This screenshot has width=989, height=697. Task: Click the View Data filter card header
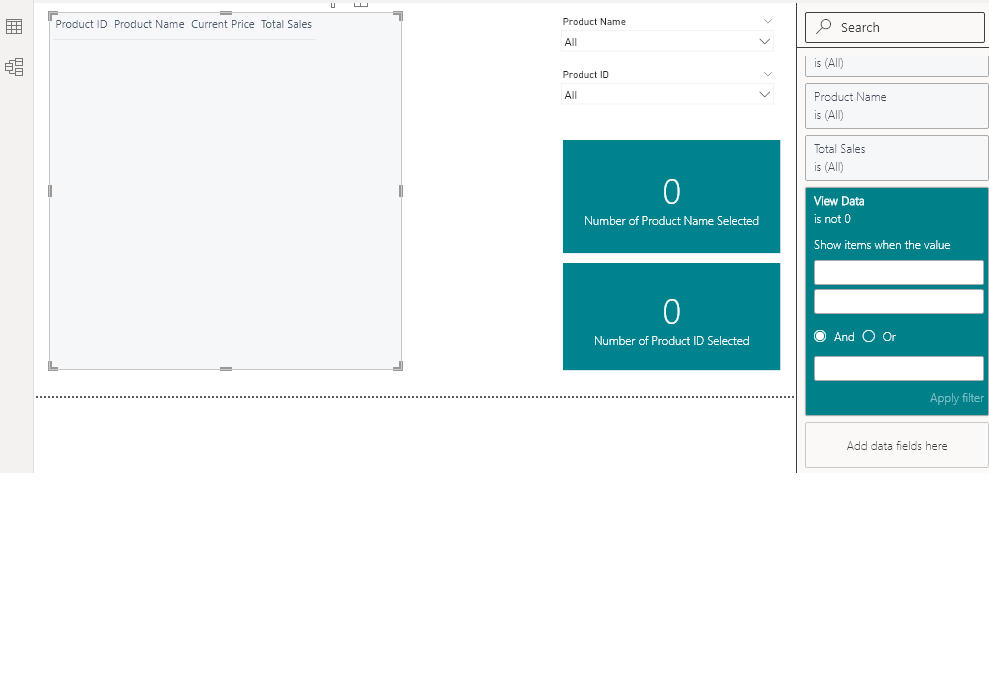pos(838,201)
